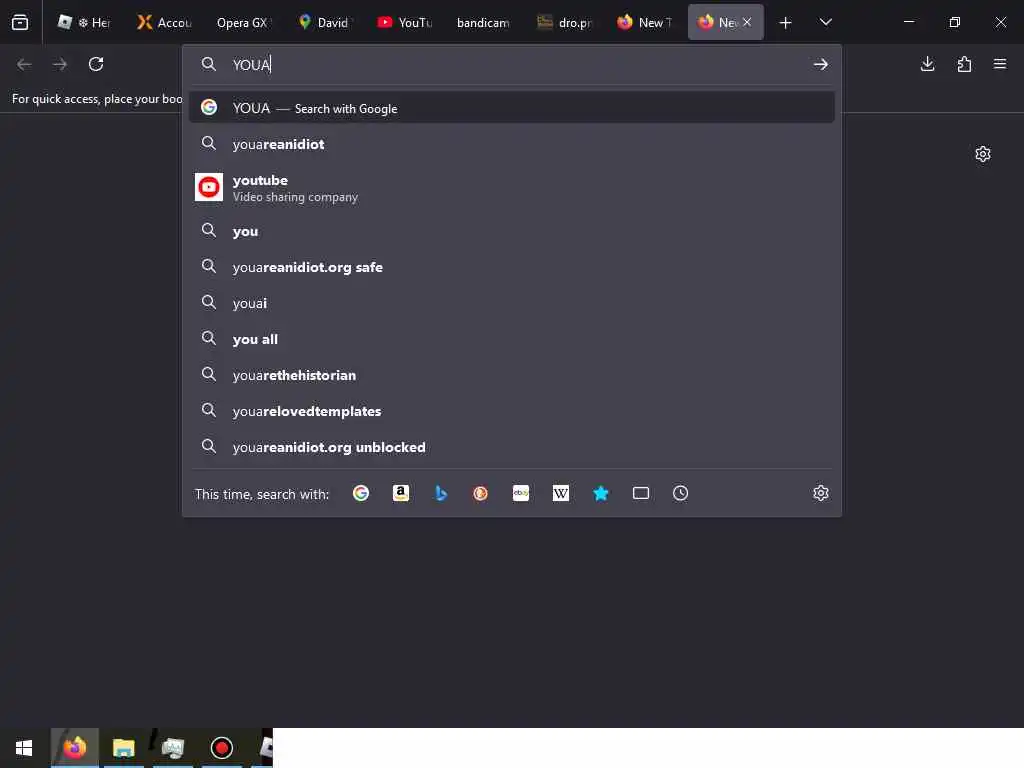Expand the list all tabs chevron

825,22
